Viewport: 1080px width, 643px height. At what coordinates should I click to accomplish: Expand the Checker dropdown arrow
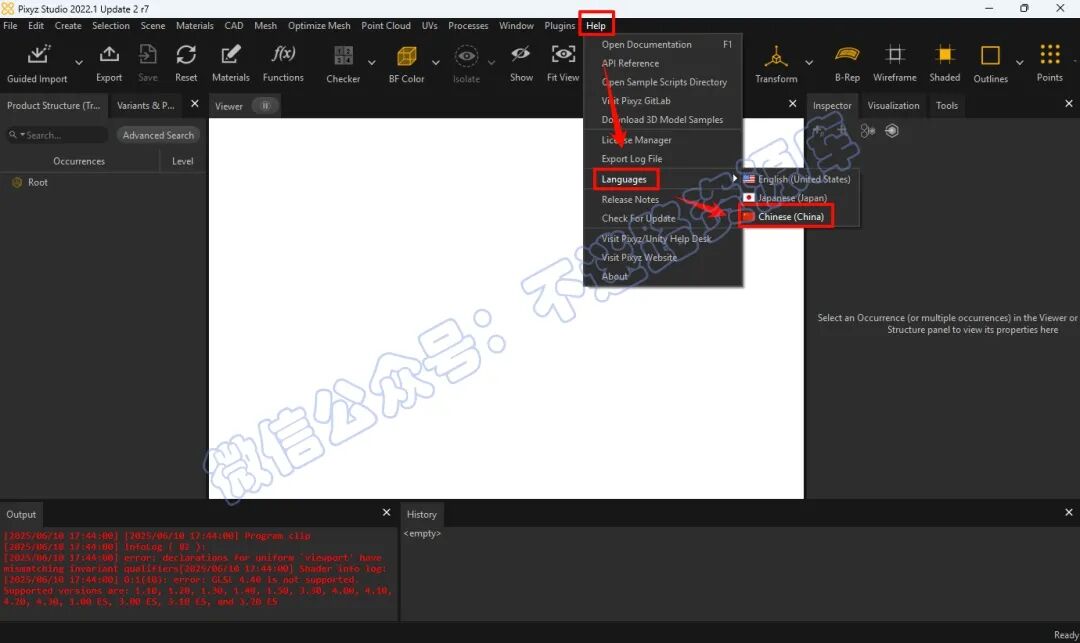[x=372, y=63]
